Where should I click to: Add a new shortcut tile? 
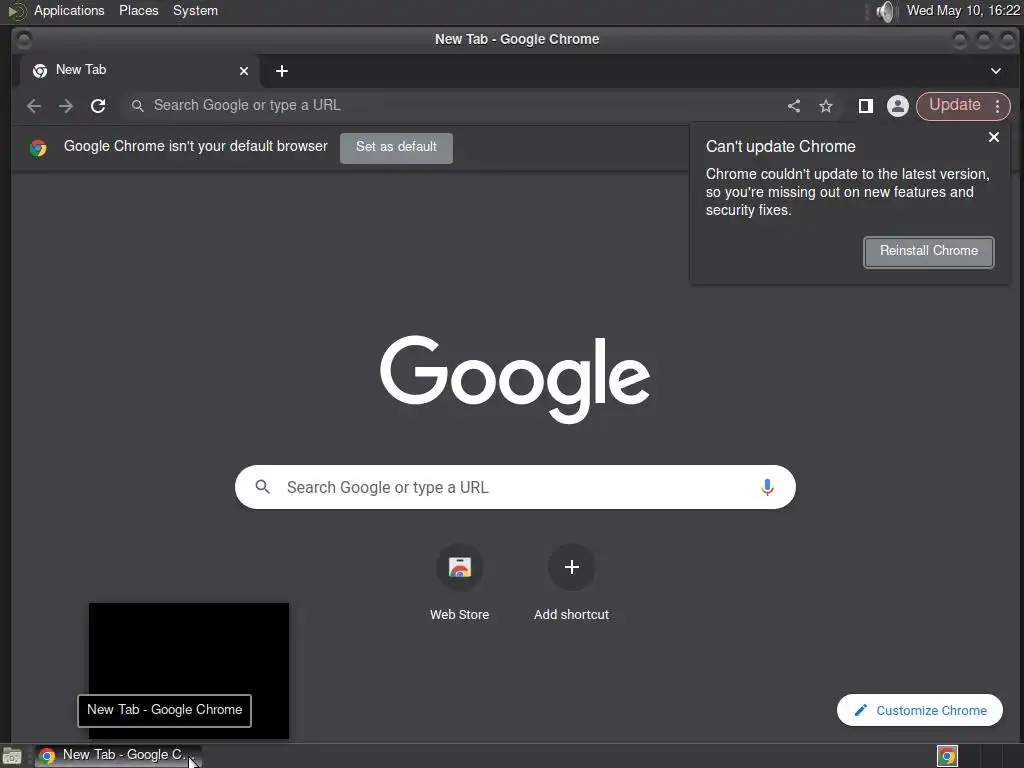pos(571,582)
